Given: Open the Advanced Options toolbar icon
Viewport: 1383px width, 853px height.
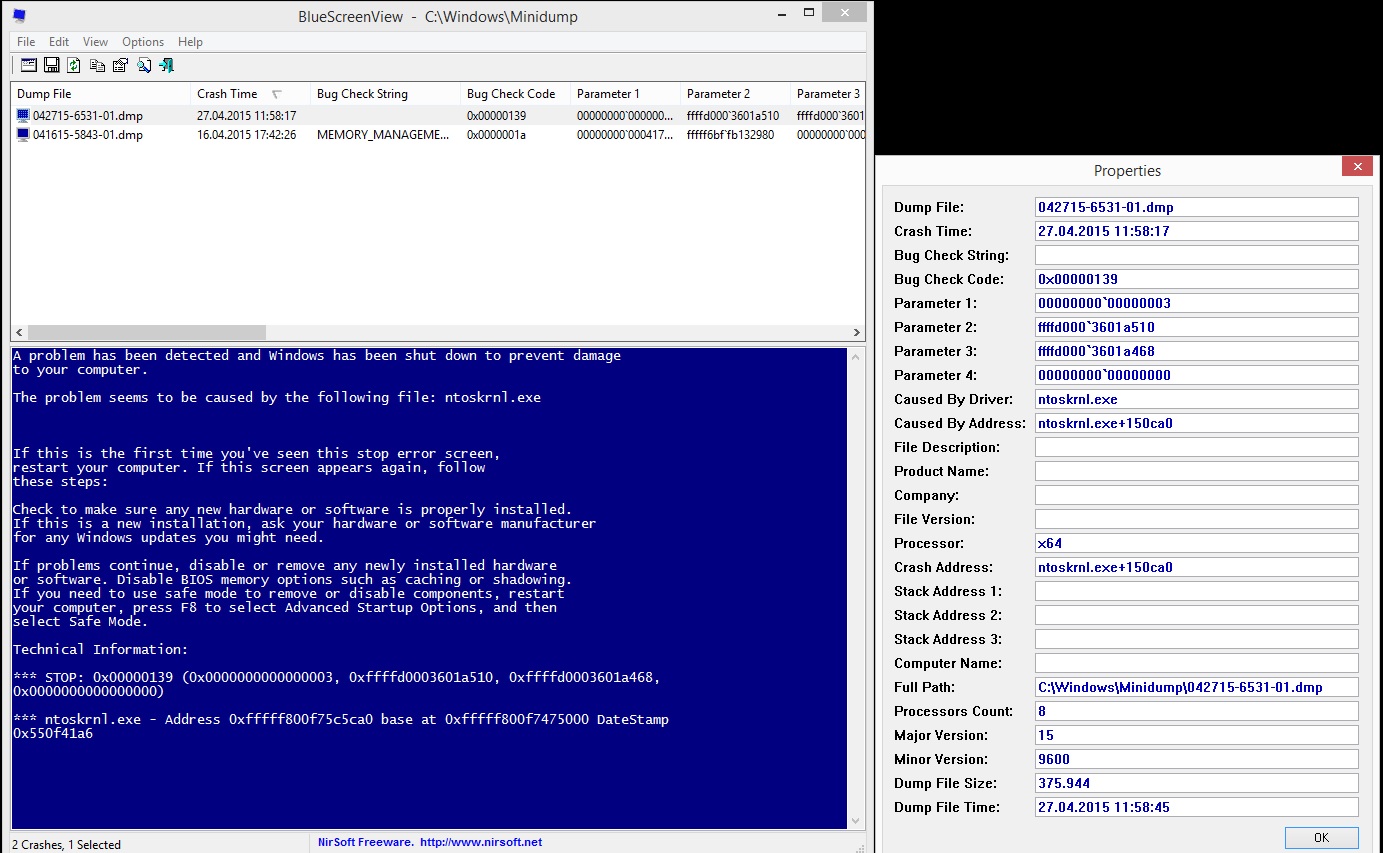Looking at the screenshot, I should click(28, 65).
